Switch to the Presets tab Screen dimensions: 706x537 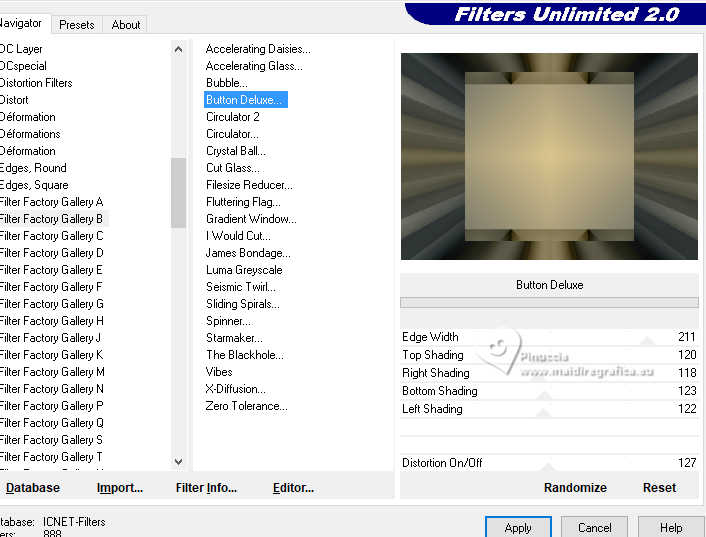77,25
